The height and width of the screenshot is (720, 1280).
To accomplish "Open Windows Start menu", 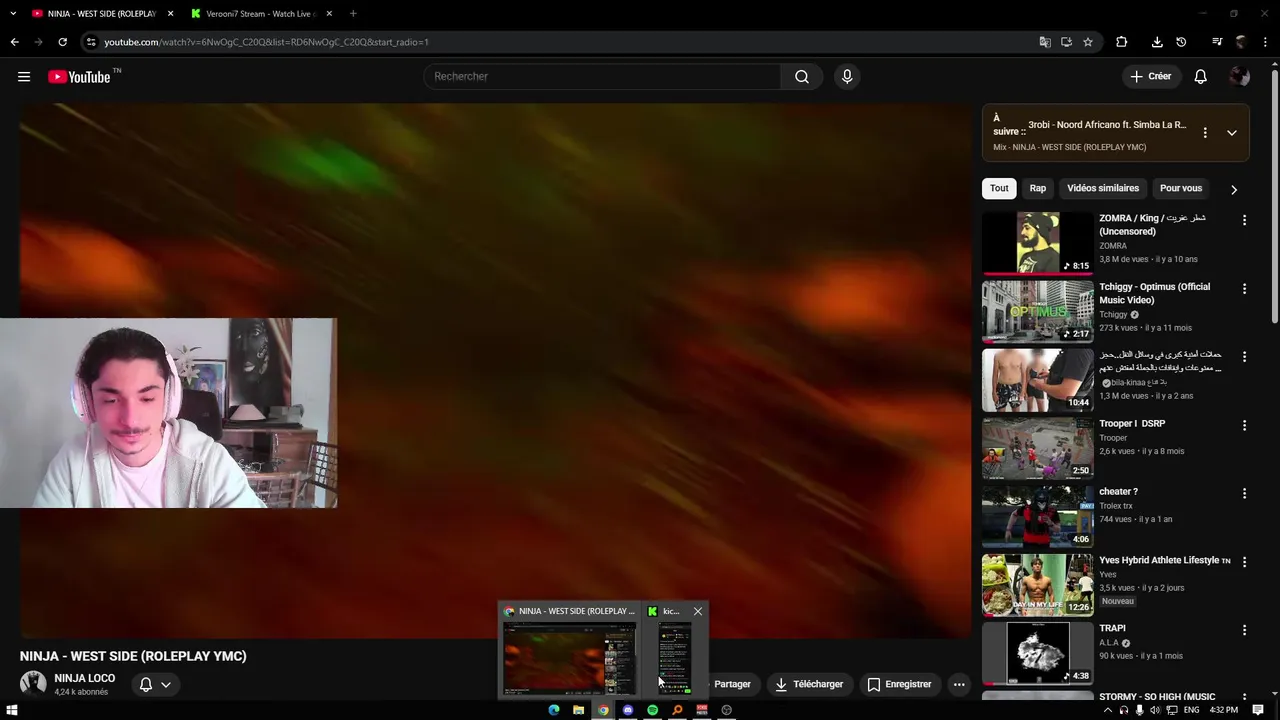I will coord(12,710).
